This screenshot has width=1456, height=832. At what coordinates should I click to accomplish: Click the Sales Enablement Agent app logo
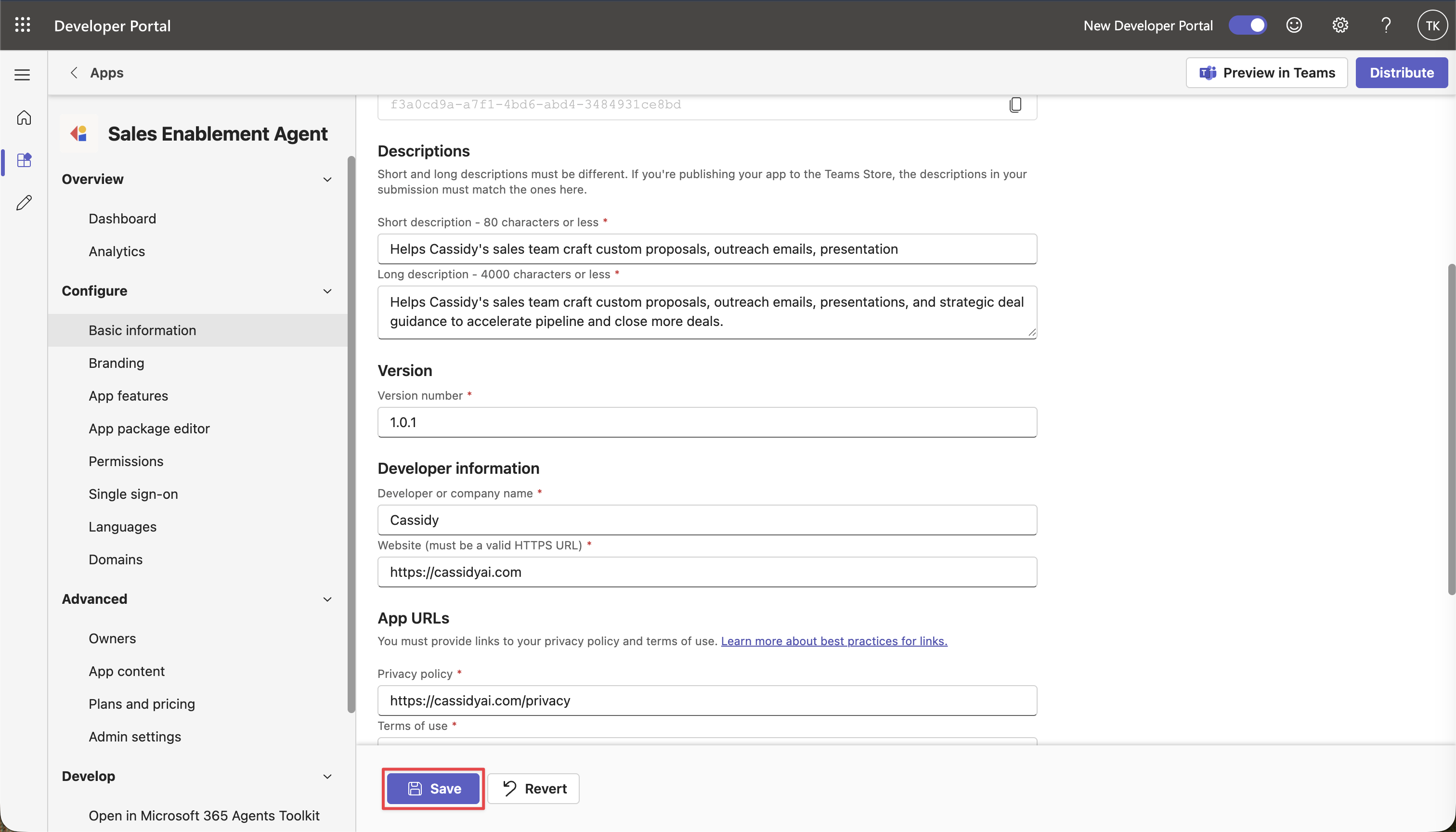(x=79, y=133)
